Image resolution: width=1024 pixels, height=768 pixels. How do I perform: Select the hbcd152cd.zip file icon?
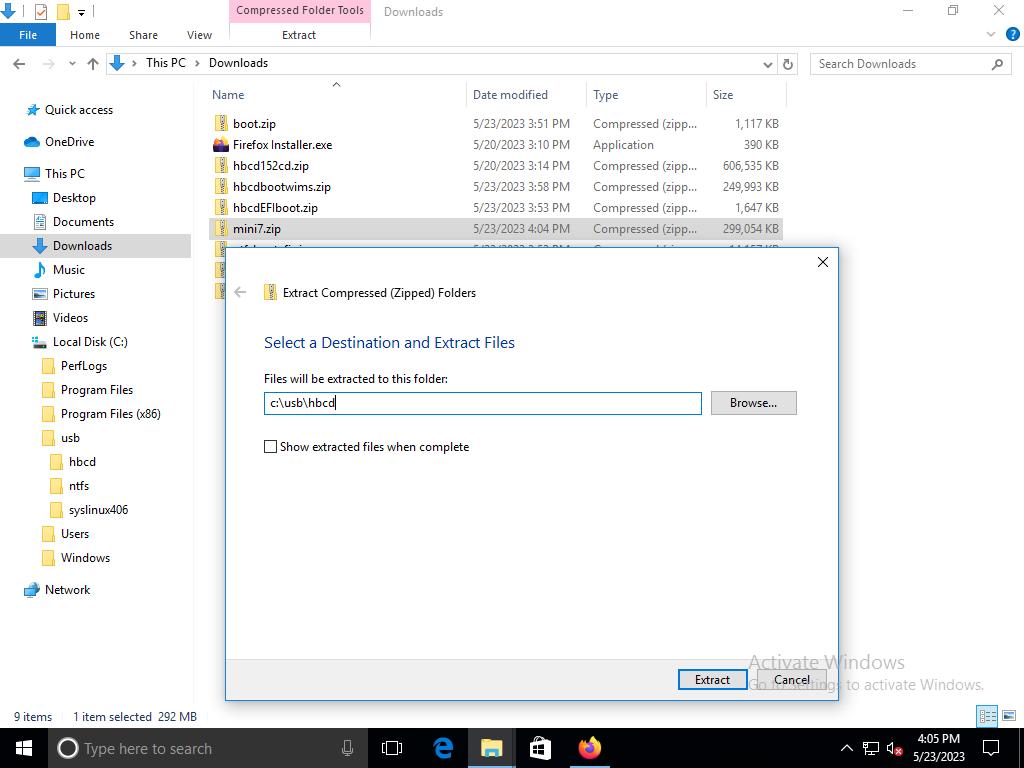tap(221, 166)
